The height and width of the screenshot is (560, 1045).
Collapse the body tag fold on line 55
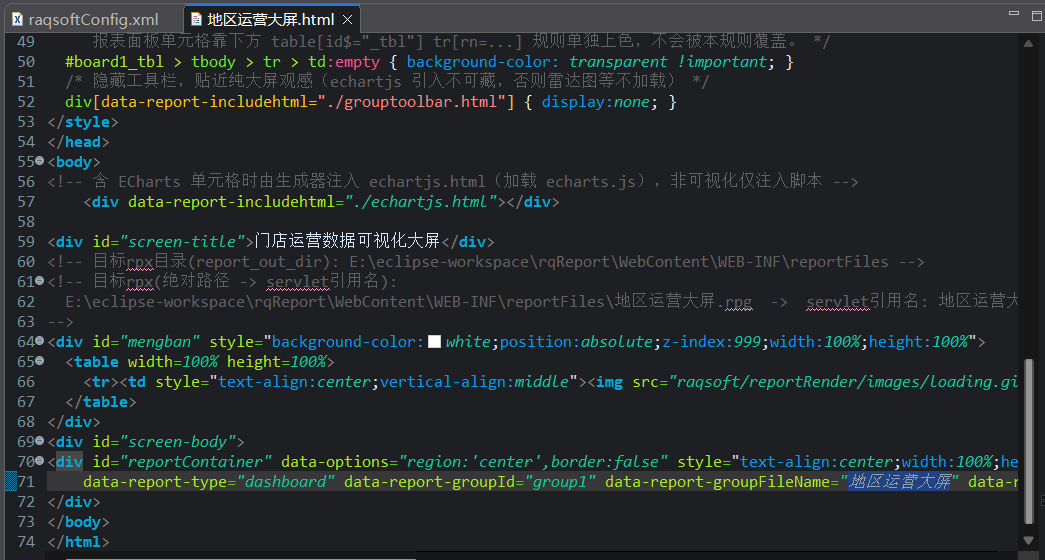tap(40, 161)
